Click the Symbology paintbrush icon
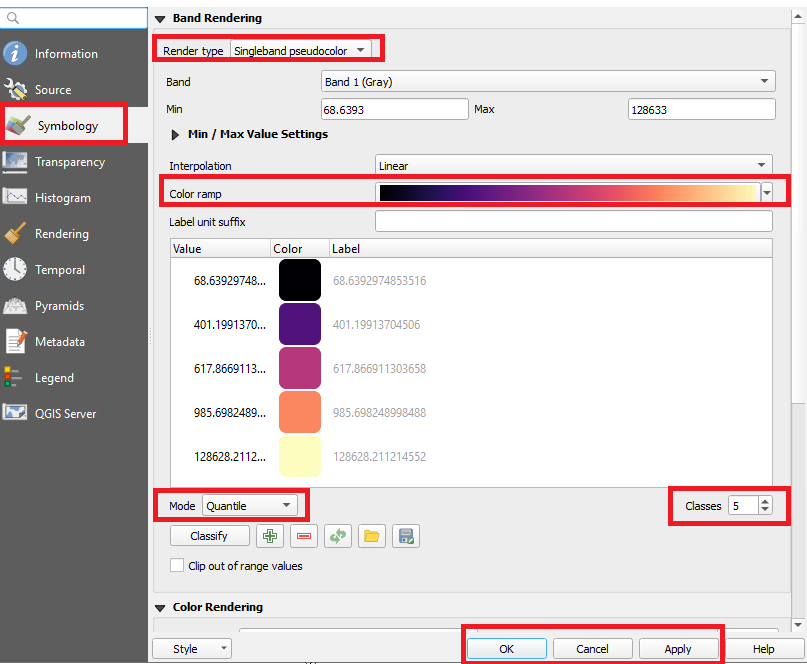Viewport: 807px width, 664px height. tap(17, 125)
